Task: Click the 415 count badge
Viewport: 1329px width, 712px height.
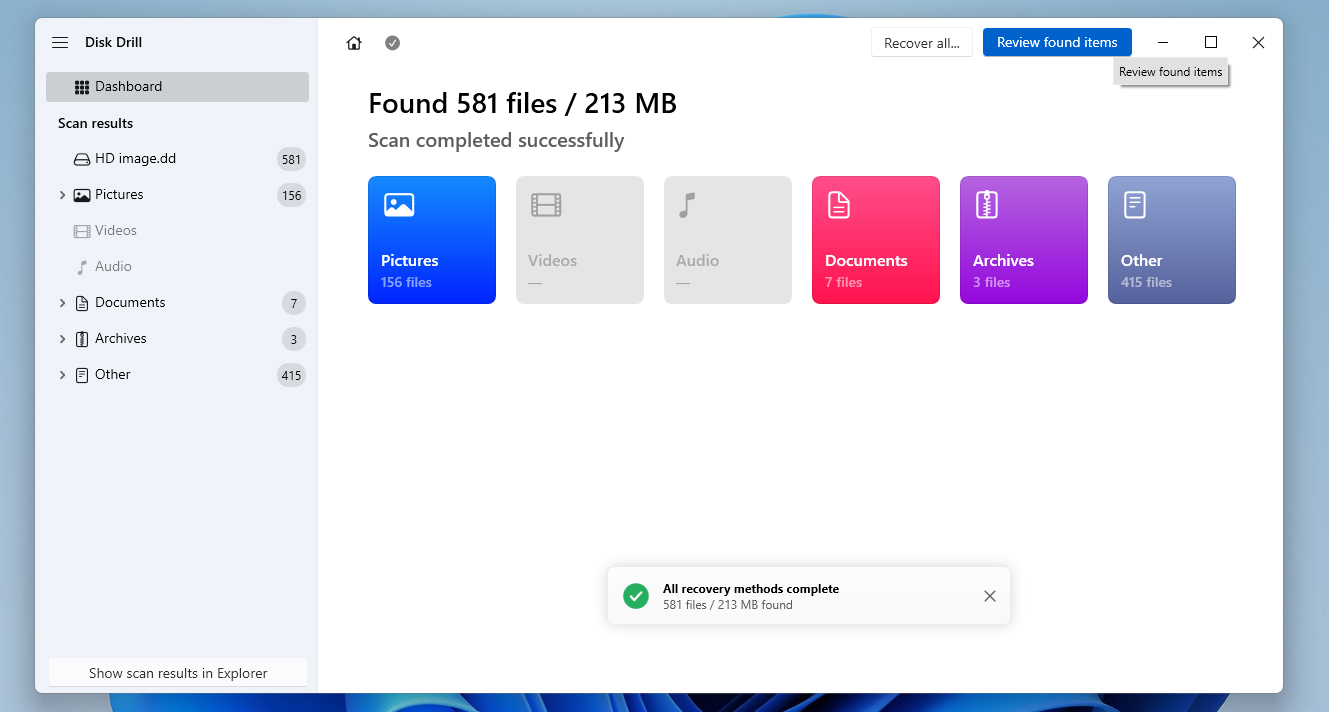Action: click(x=291, y=375)
